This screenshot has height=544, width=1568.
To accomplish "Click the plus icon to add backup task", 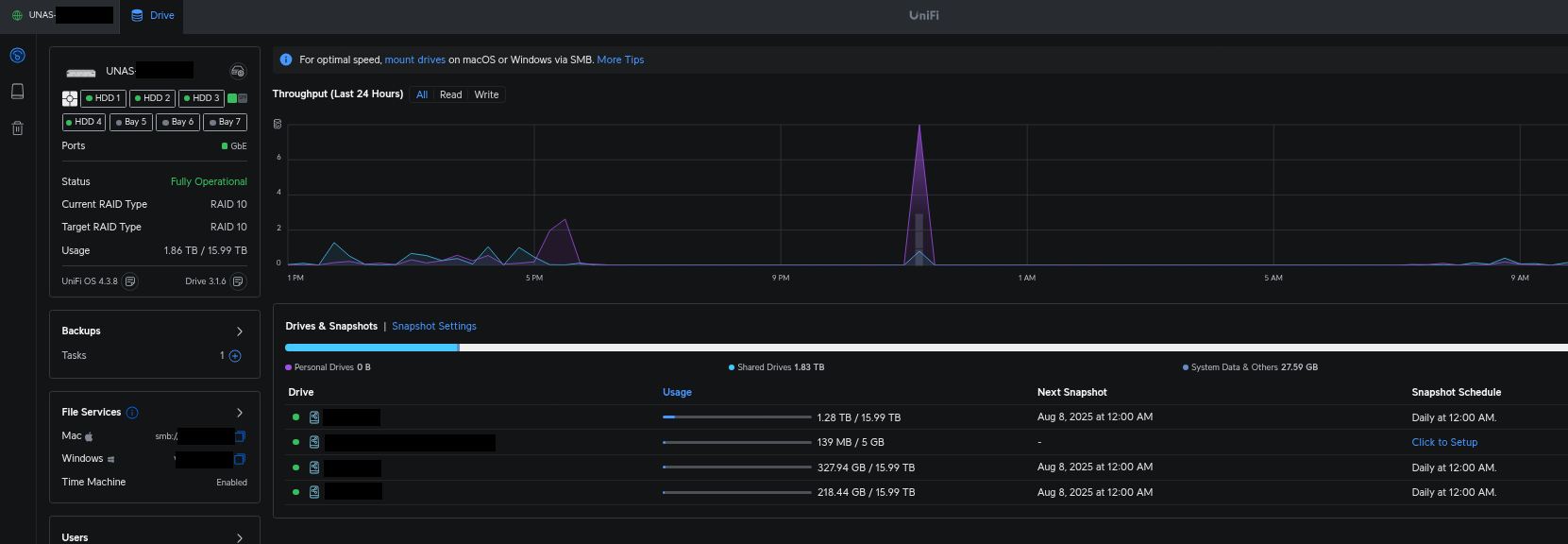I will [x=235, y=356].
